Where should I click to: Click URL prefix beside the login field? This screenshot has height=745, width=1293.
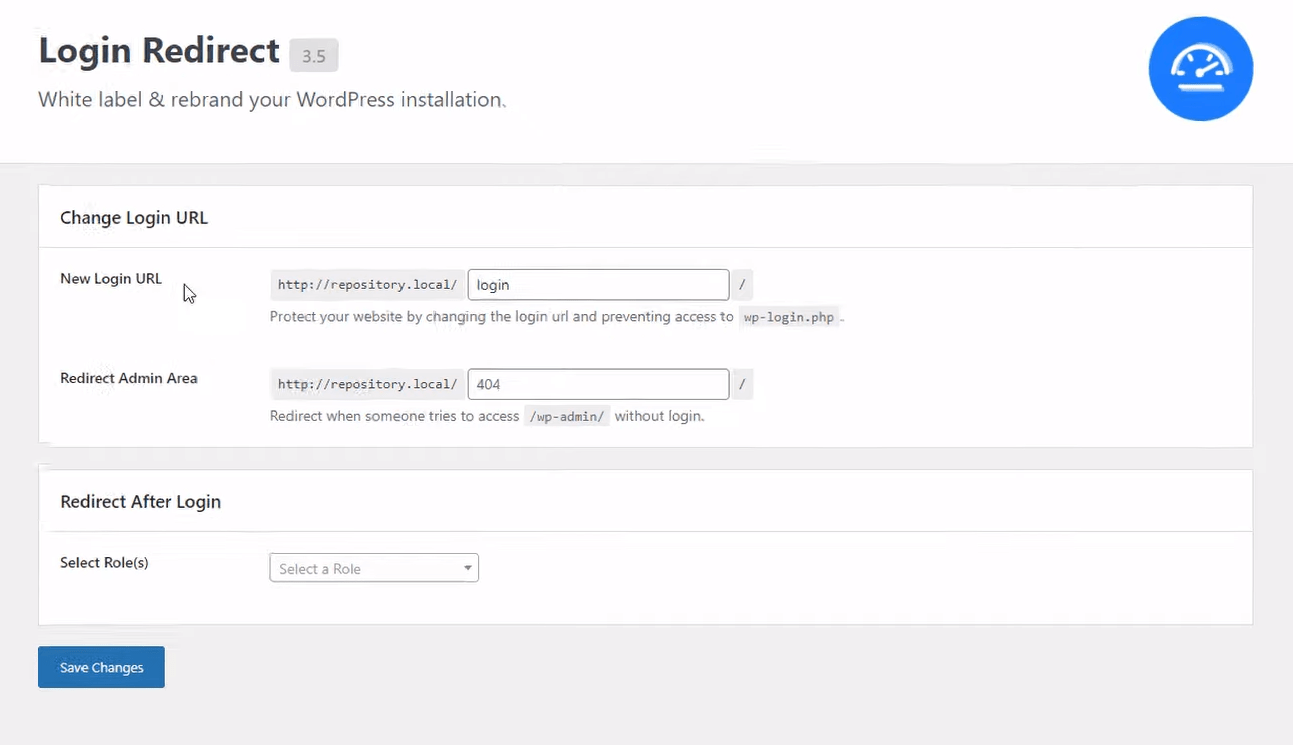(x=367, y=285)
